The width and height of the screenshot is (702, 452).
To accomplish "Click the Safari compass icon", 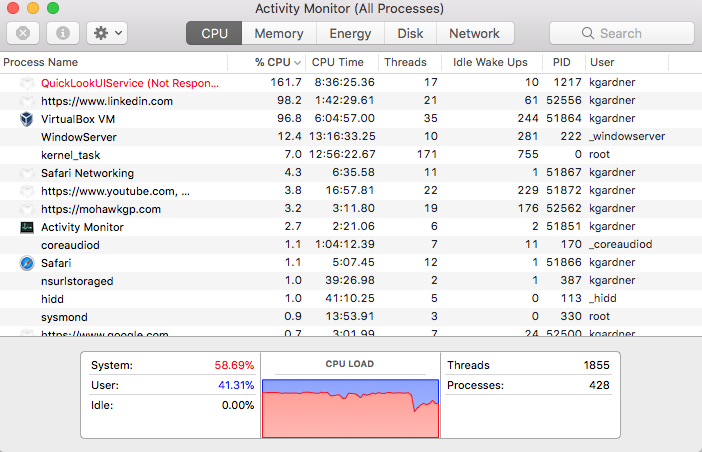I will click(27, 263).
